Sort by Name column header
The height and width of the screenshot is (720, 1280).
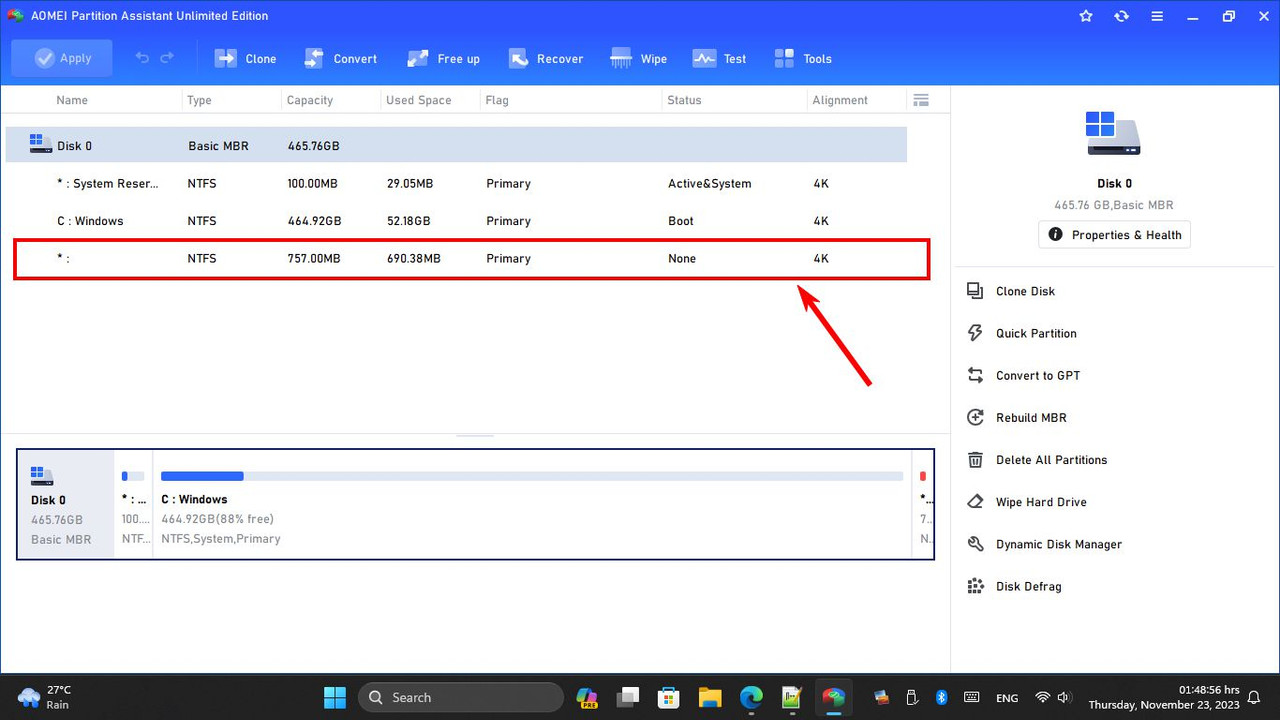(x=72, y=100)
